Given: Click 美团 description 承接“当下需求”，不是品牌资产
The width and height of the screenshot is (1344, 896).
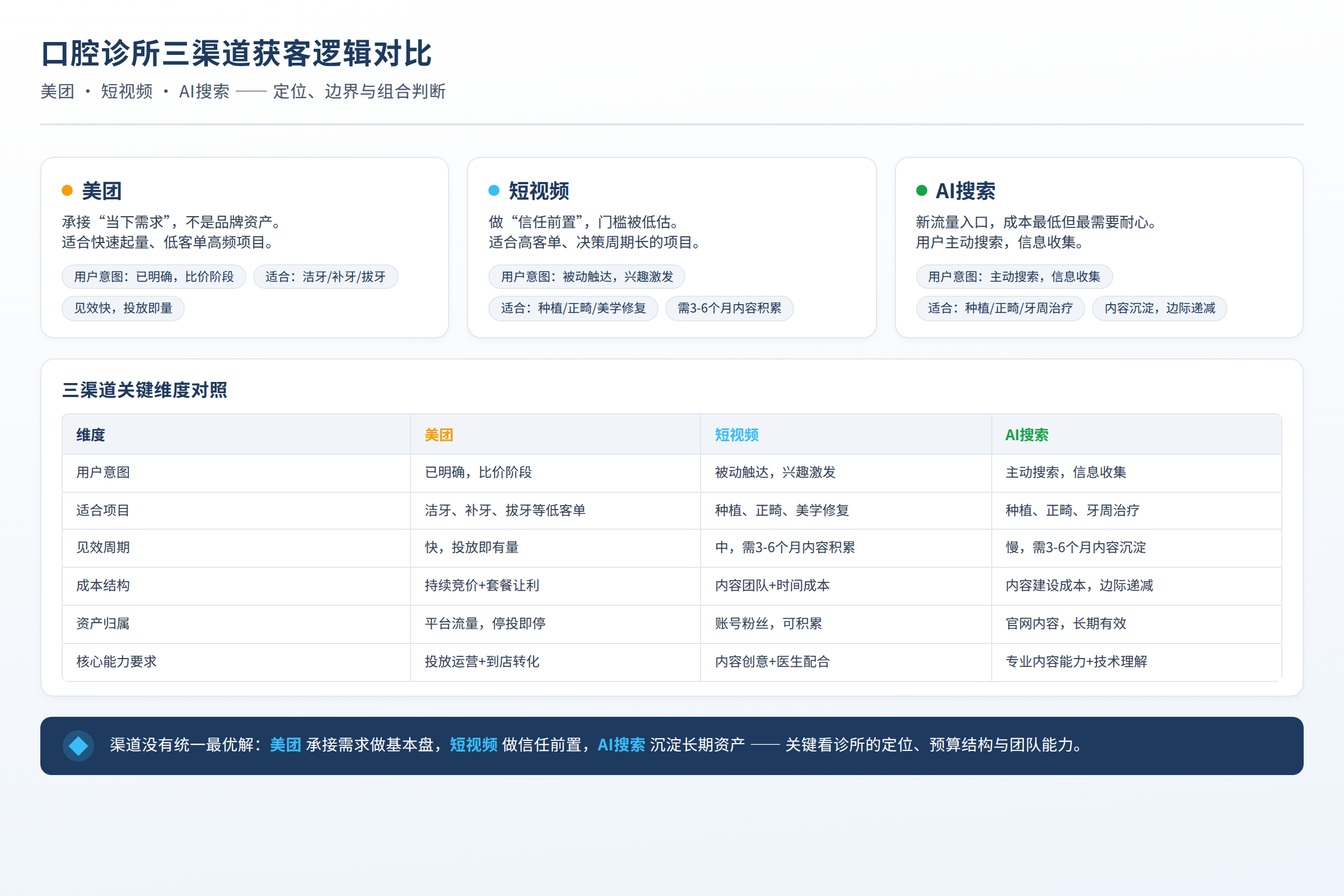Looking at the screenshot, I should 171,222.
